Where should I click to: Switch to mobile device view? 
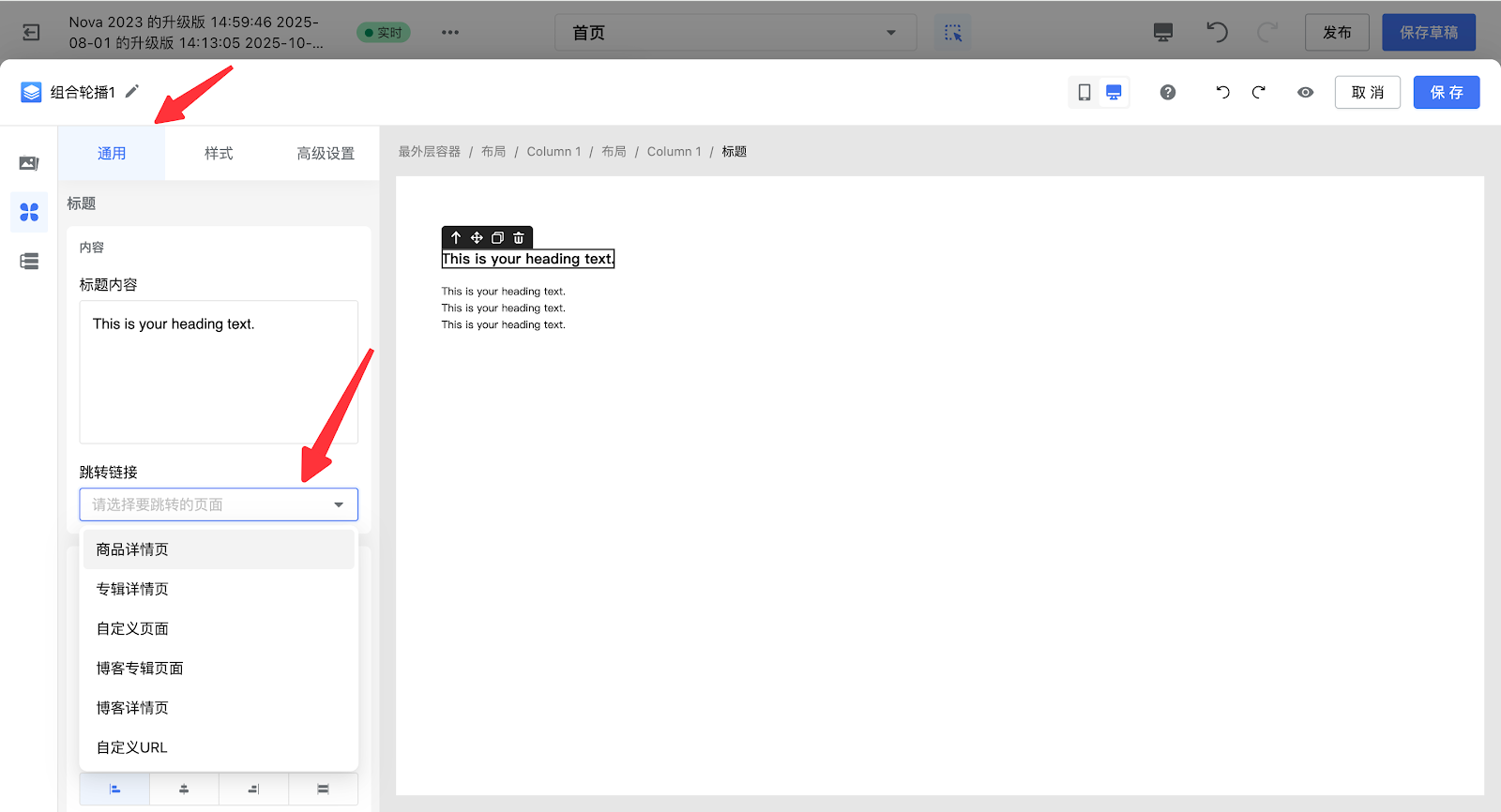[1084, 92]
